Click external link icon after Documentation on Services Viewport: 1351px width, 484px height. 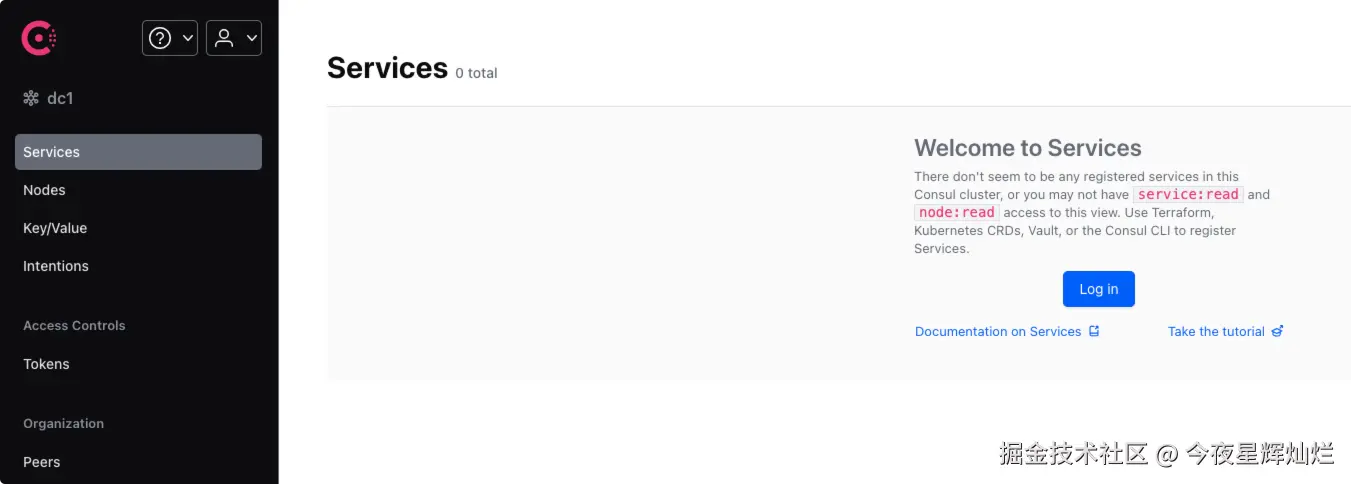coord(1094,331)
